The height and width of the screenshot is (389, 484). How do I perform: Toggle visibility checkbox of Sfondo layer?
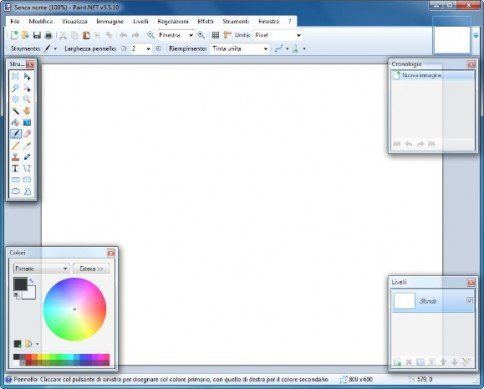tap(469, 301)
